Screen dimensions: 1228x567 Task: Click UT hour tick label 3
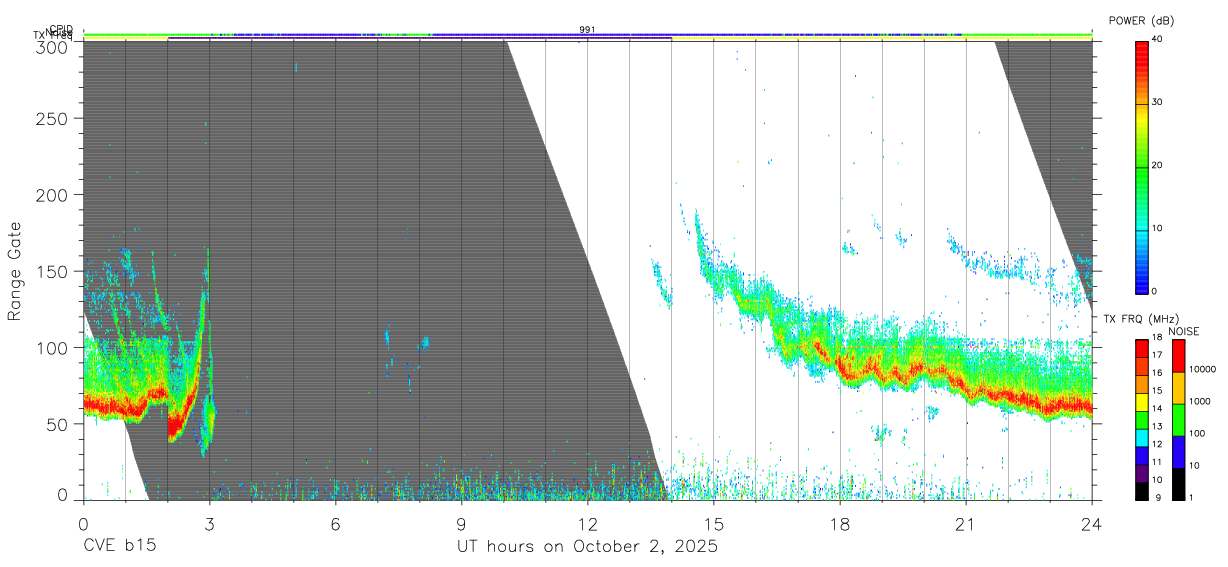(209, 524)
